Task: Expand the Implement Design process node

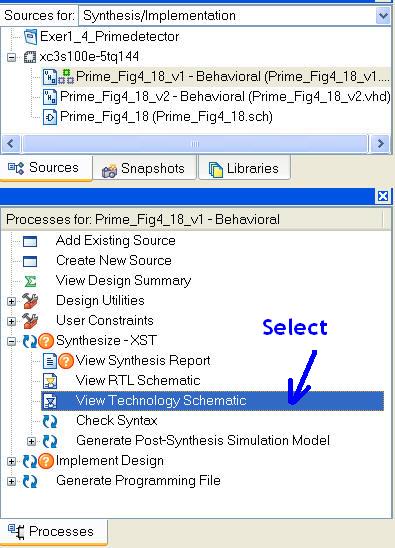Action: point(12,461)
